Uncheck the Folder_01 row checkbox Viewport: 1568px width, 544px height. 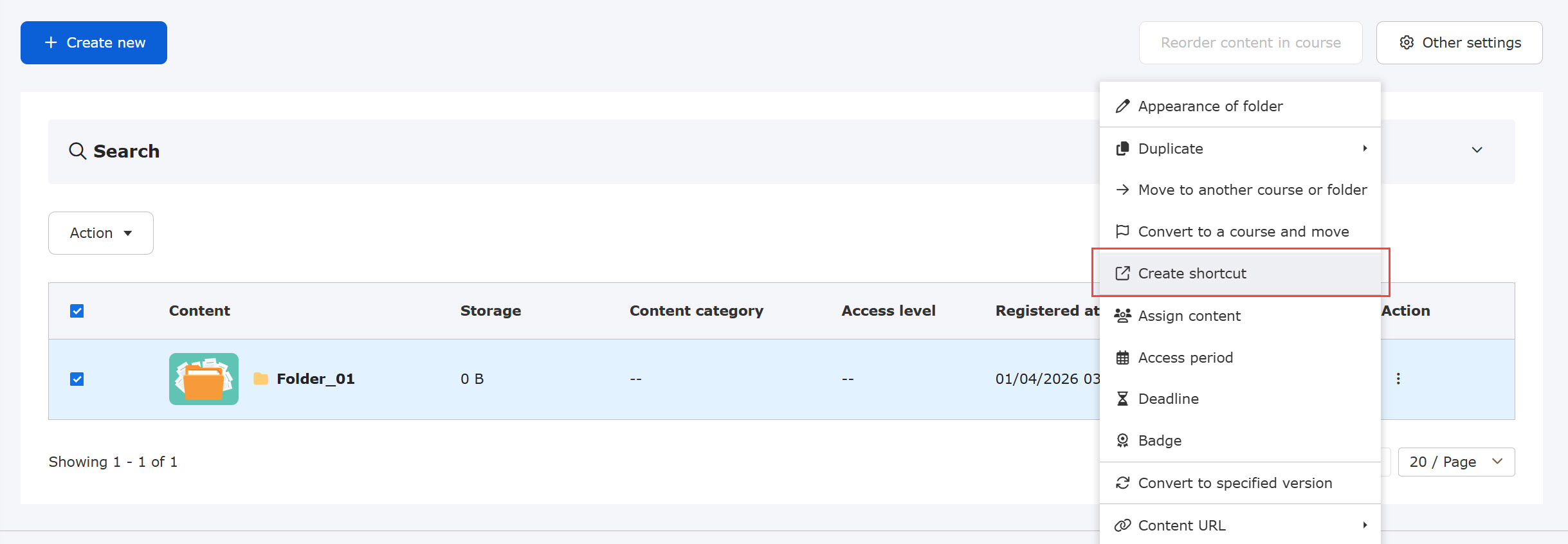coord(77,379)
